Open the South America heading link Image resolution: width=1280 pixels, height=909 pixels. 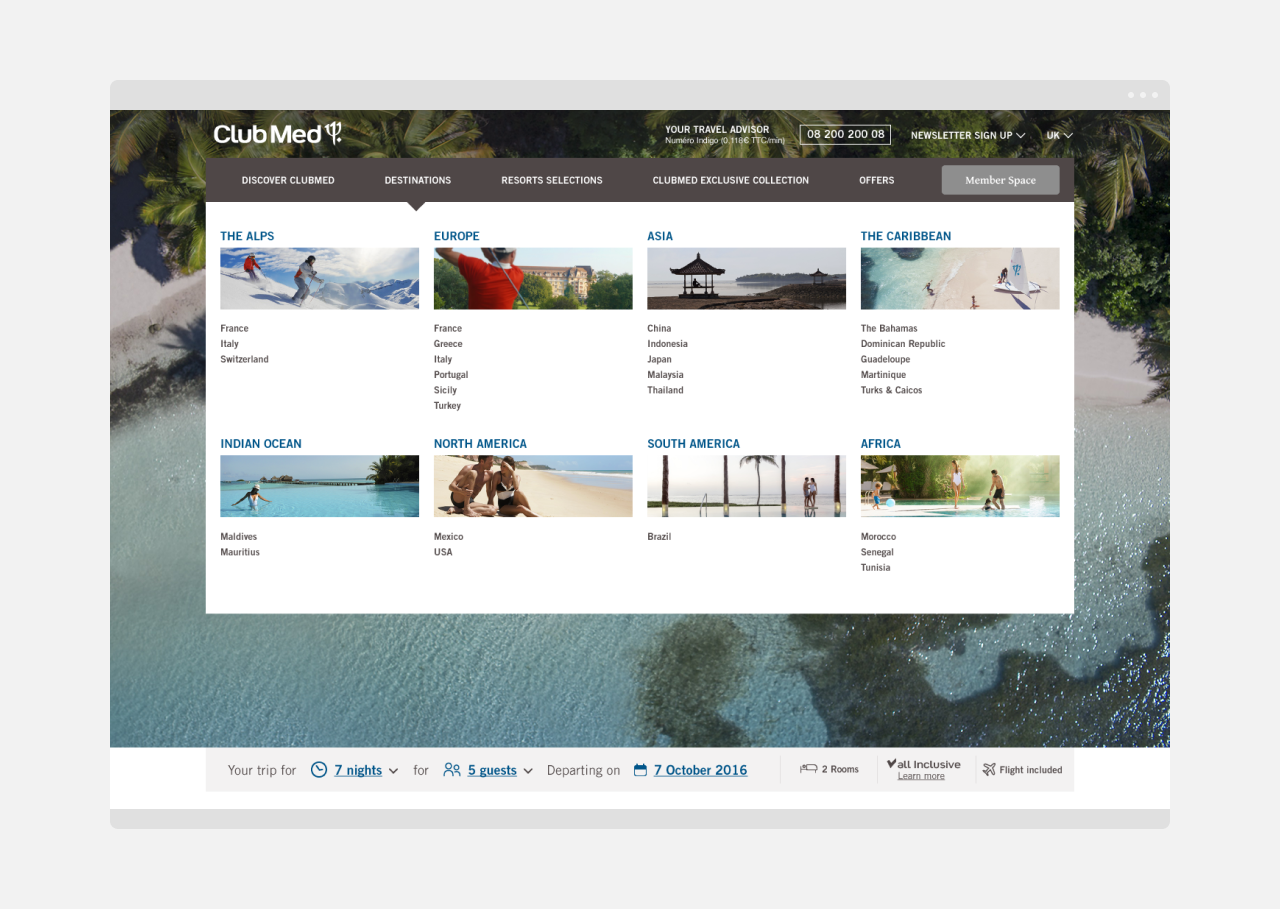[x=694, y=444]
